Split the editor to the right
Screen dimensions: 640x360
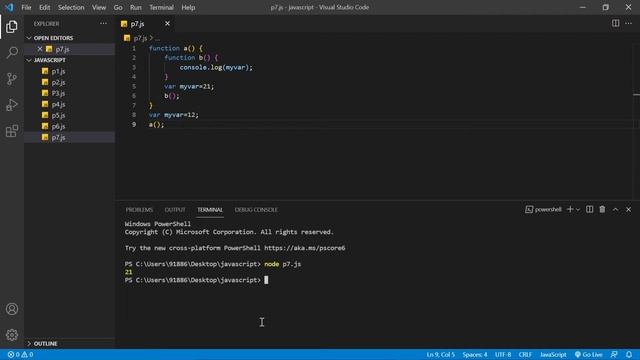pos(616,23)
